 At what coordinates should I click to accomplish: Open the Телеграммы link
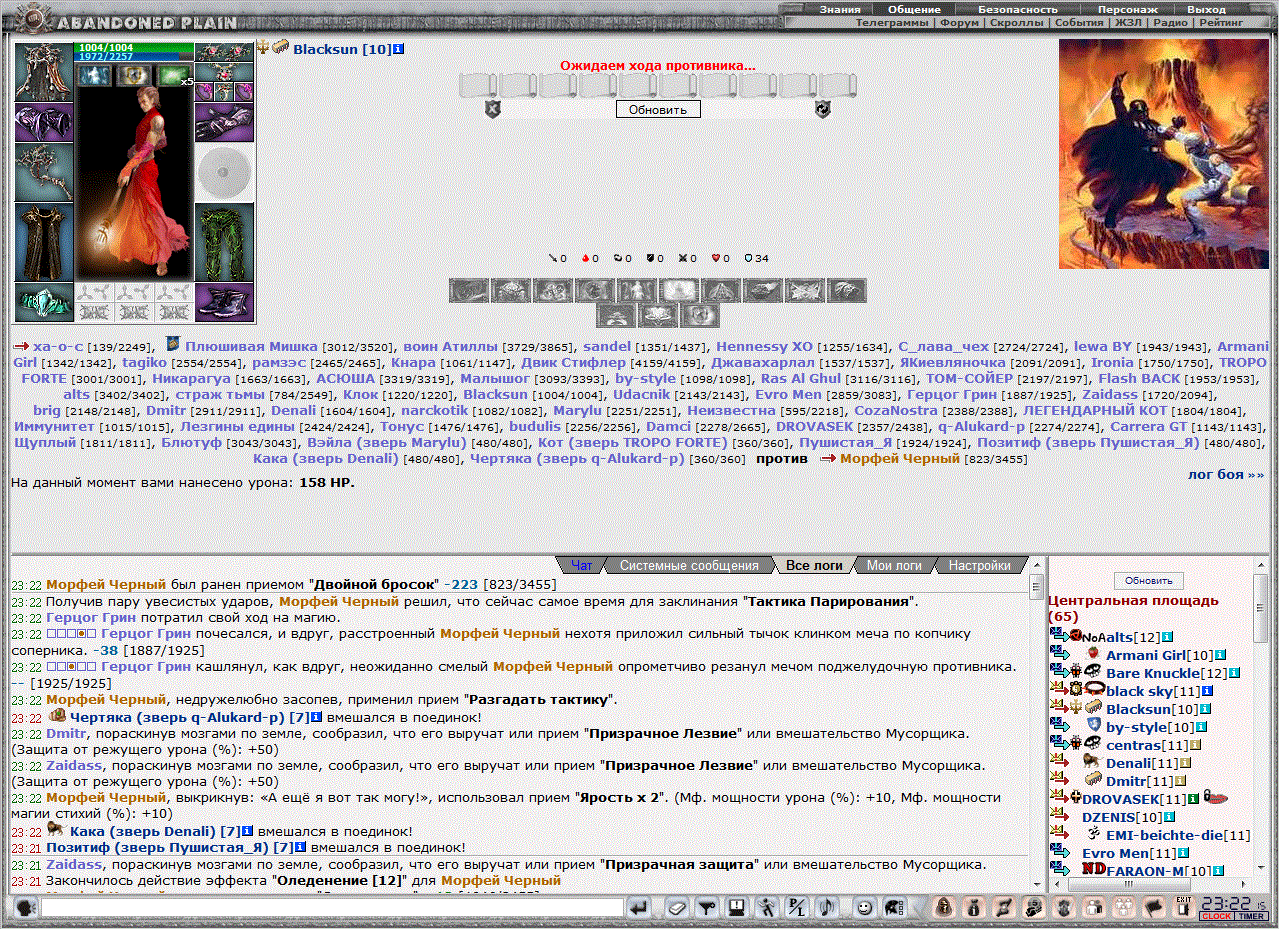[x=892, y=21]
